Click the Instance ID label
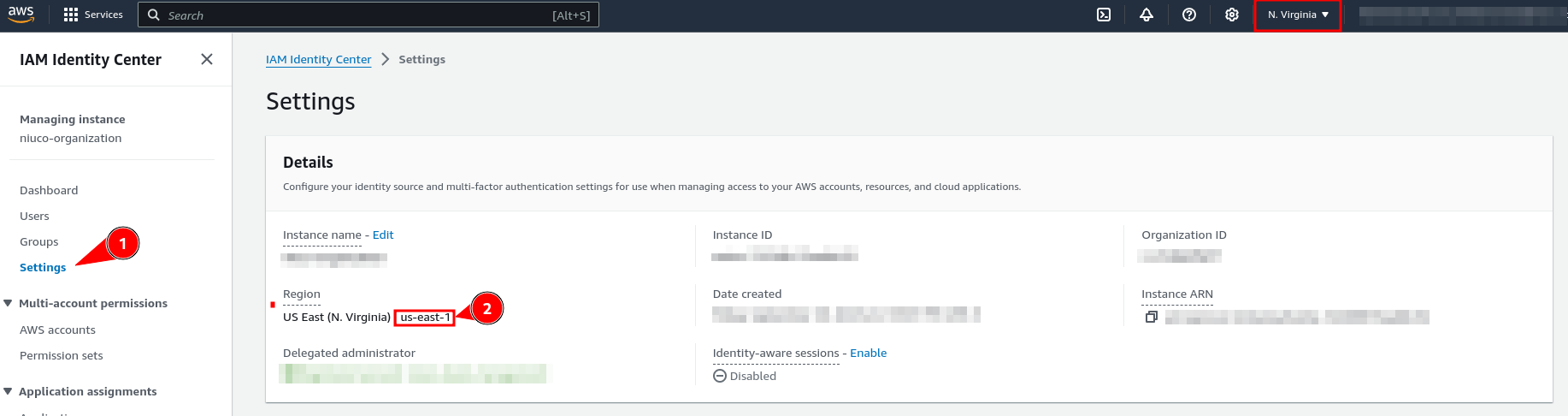The height and width of the screenshot is (416, 1568). point(743,235)
